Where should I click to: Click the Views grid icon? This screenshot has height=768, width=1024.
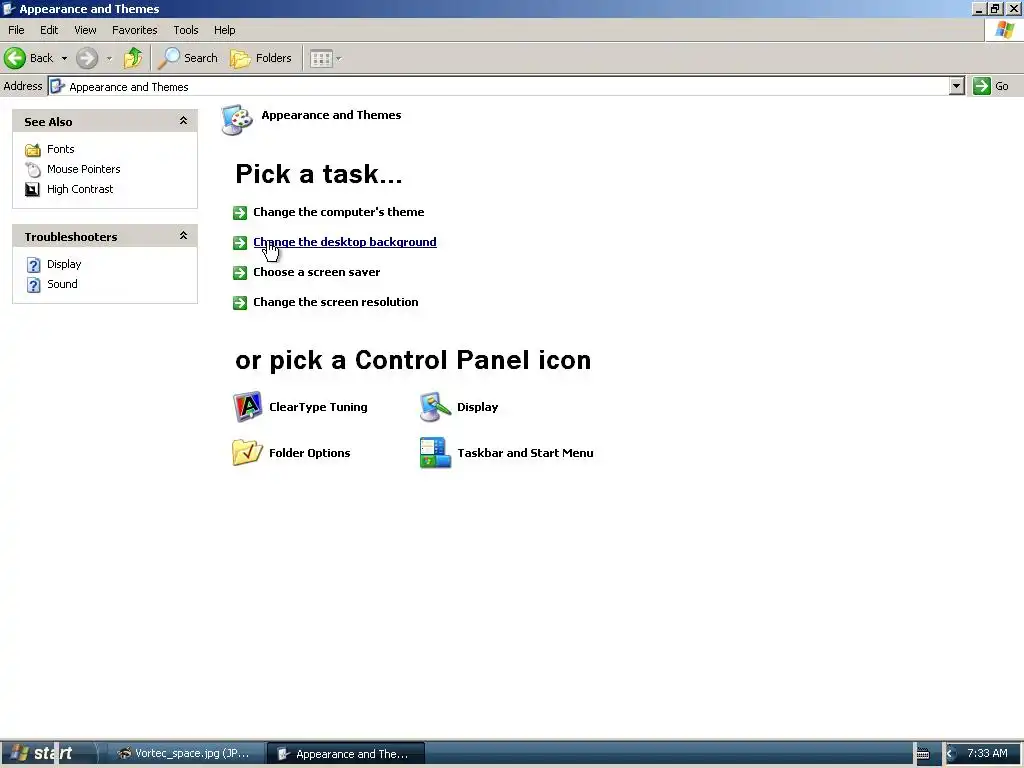321,59
